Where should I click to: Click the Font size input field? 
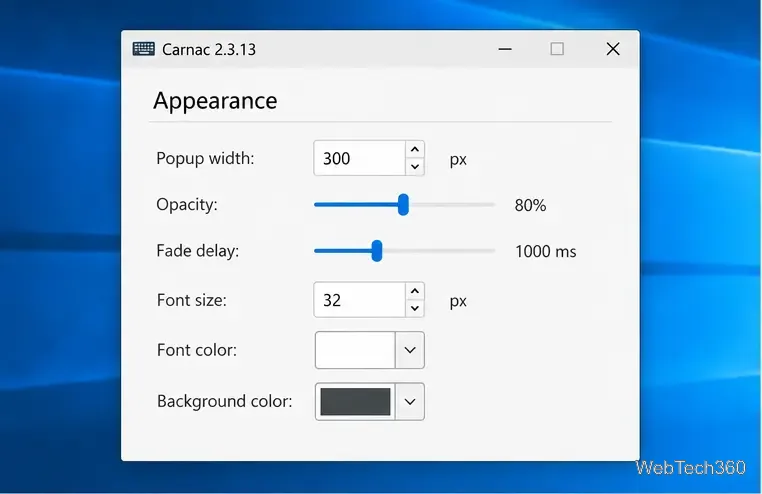pos(360,300)
